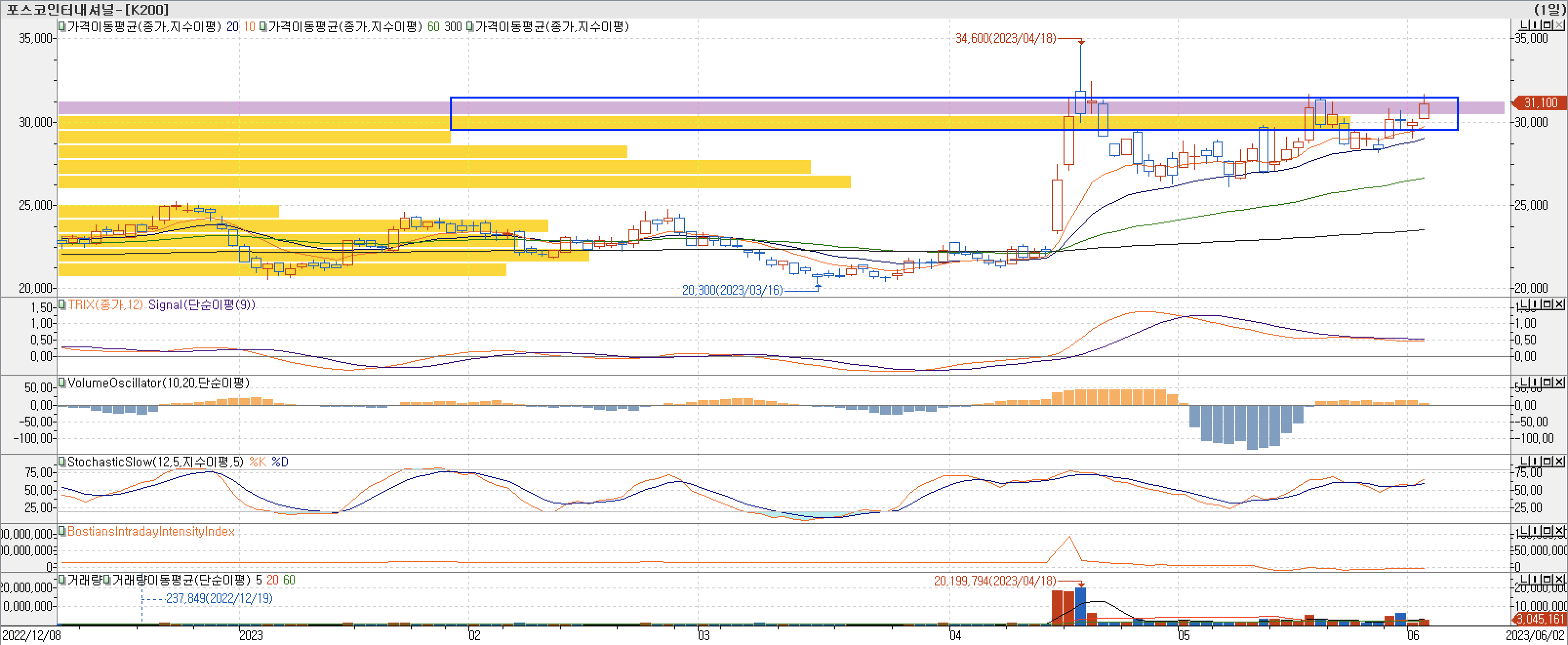Image resolution: width=1568 pixels, height=645 pixels.
Task: Maximize the 거래량 volume panel
Action: [x=1547, y=579]
